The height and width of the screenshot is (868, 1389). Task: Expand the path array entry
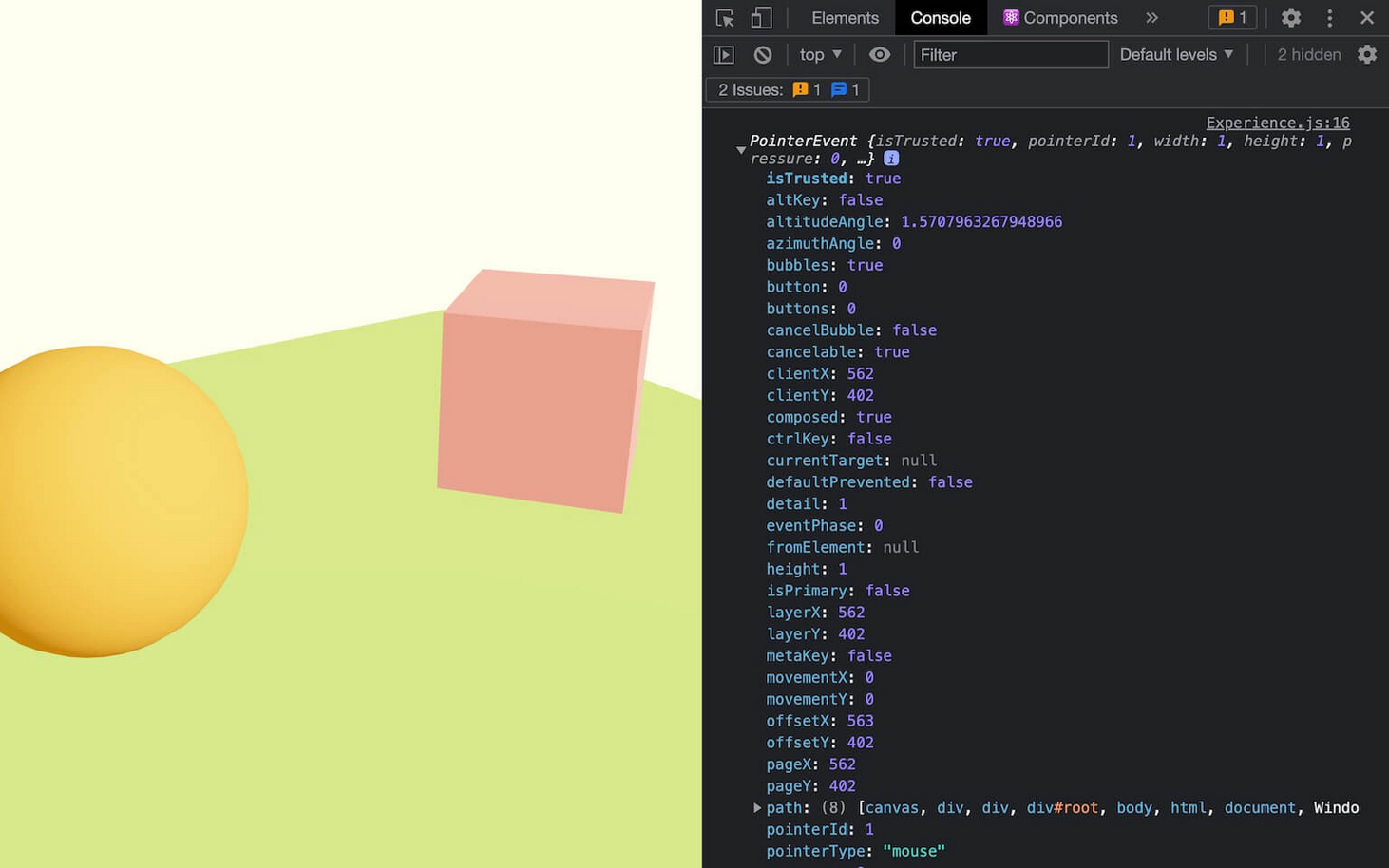(757, 808)
